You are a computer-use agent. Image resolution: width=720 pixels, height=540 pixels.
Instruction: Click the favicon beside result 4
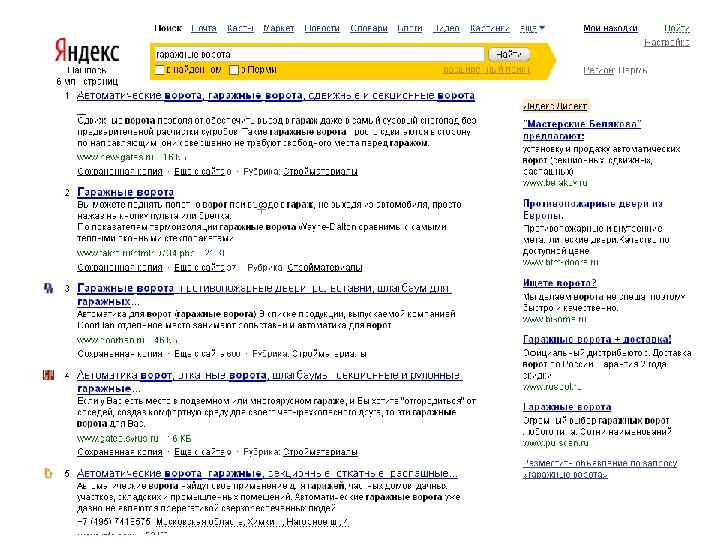click(x=48, y=375)
